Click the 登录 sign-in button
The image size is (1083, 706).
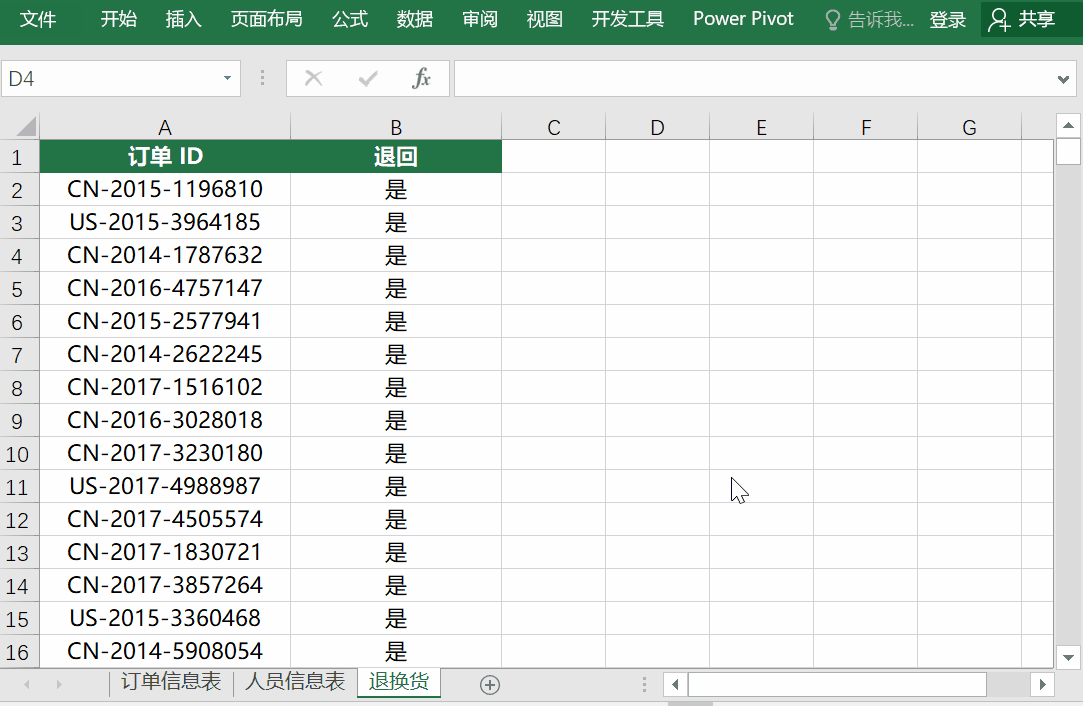[x=948, y=20]
